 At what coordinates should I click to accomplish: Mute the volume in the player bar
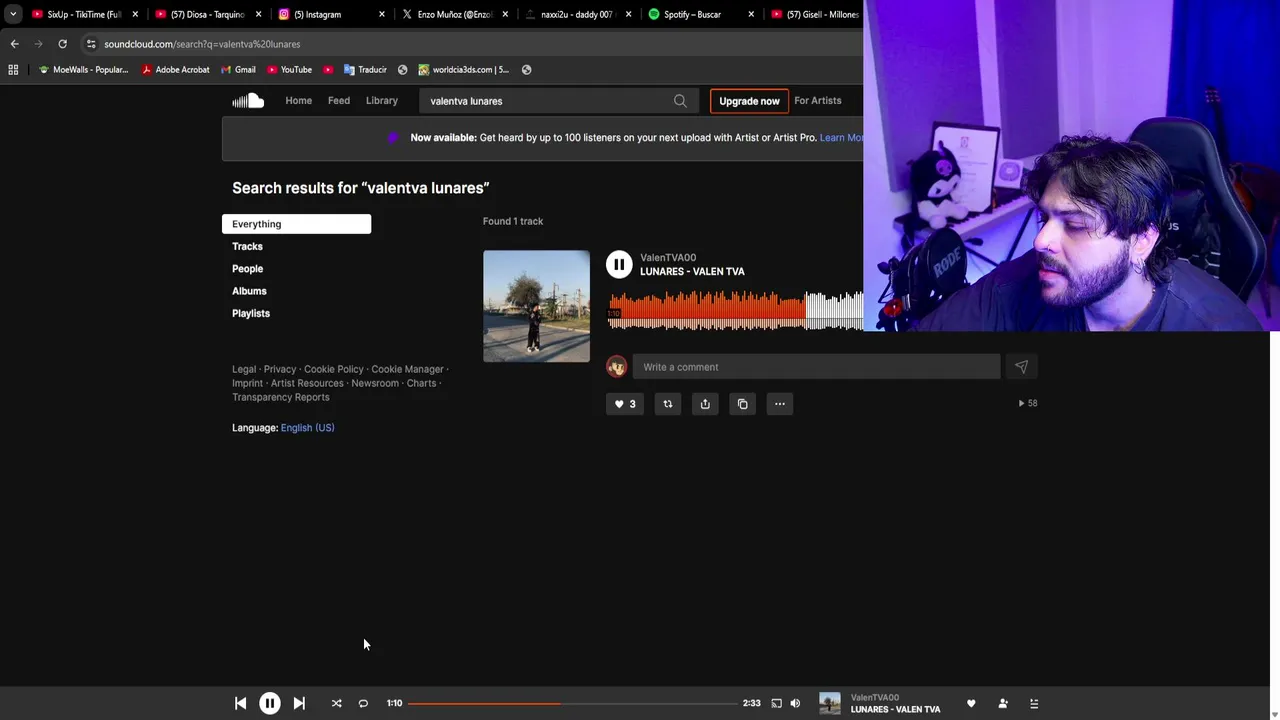coord(795,703)
